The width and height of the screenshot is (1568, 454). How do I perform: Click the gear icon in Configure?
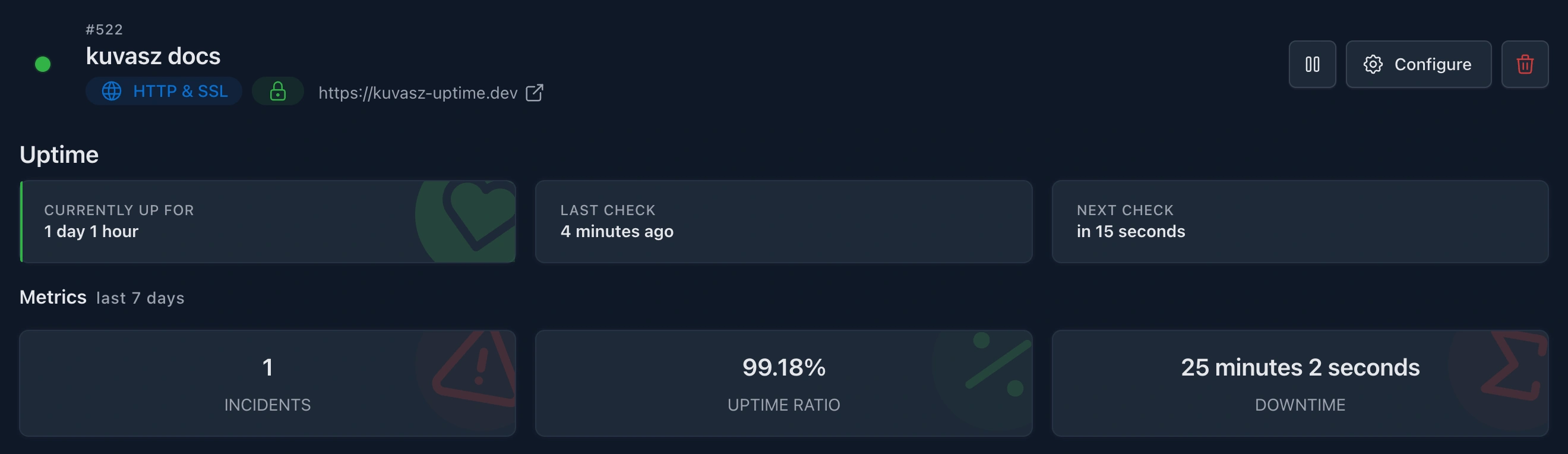tap(1373, 64)
